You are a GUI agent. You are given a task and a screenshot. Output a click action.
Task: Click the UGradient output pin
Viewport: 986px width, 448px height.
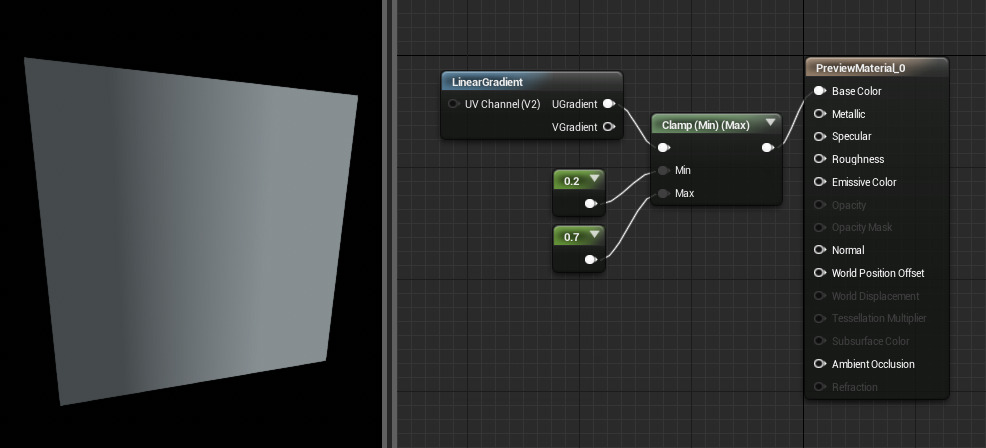click(x=608, y=104)
